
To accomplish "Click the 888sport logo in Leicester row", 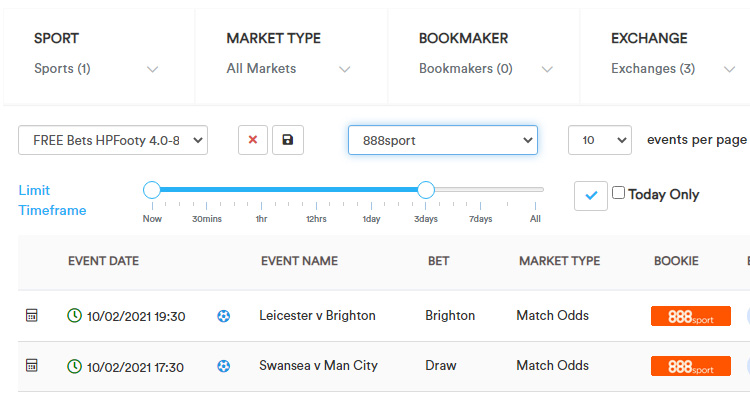I will pyautogui.click(x=691, y=316).
